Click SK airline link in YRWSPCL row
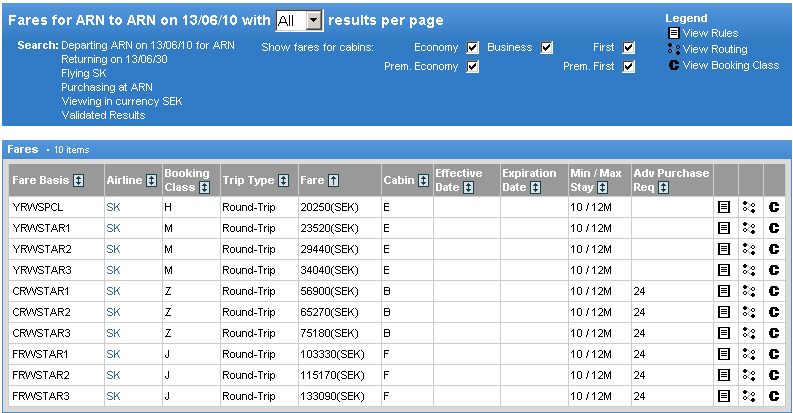Image resolution: width=793 pixels, height=413 pixels. click(x=113, y=208)
